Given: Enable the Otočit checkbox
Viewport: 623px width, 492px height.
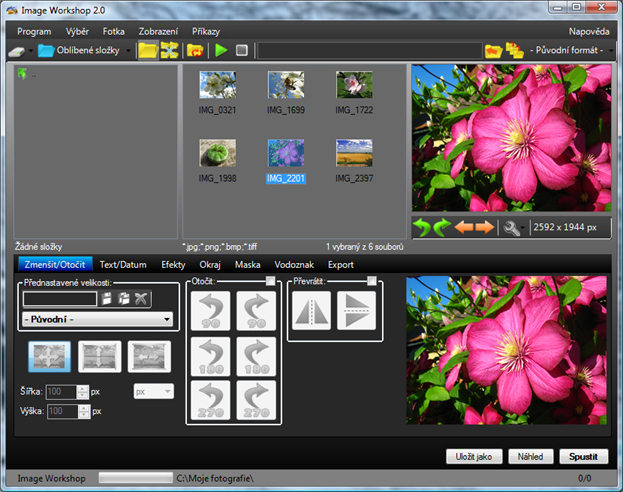Looking at the screenshot, I should coord(270,282).
